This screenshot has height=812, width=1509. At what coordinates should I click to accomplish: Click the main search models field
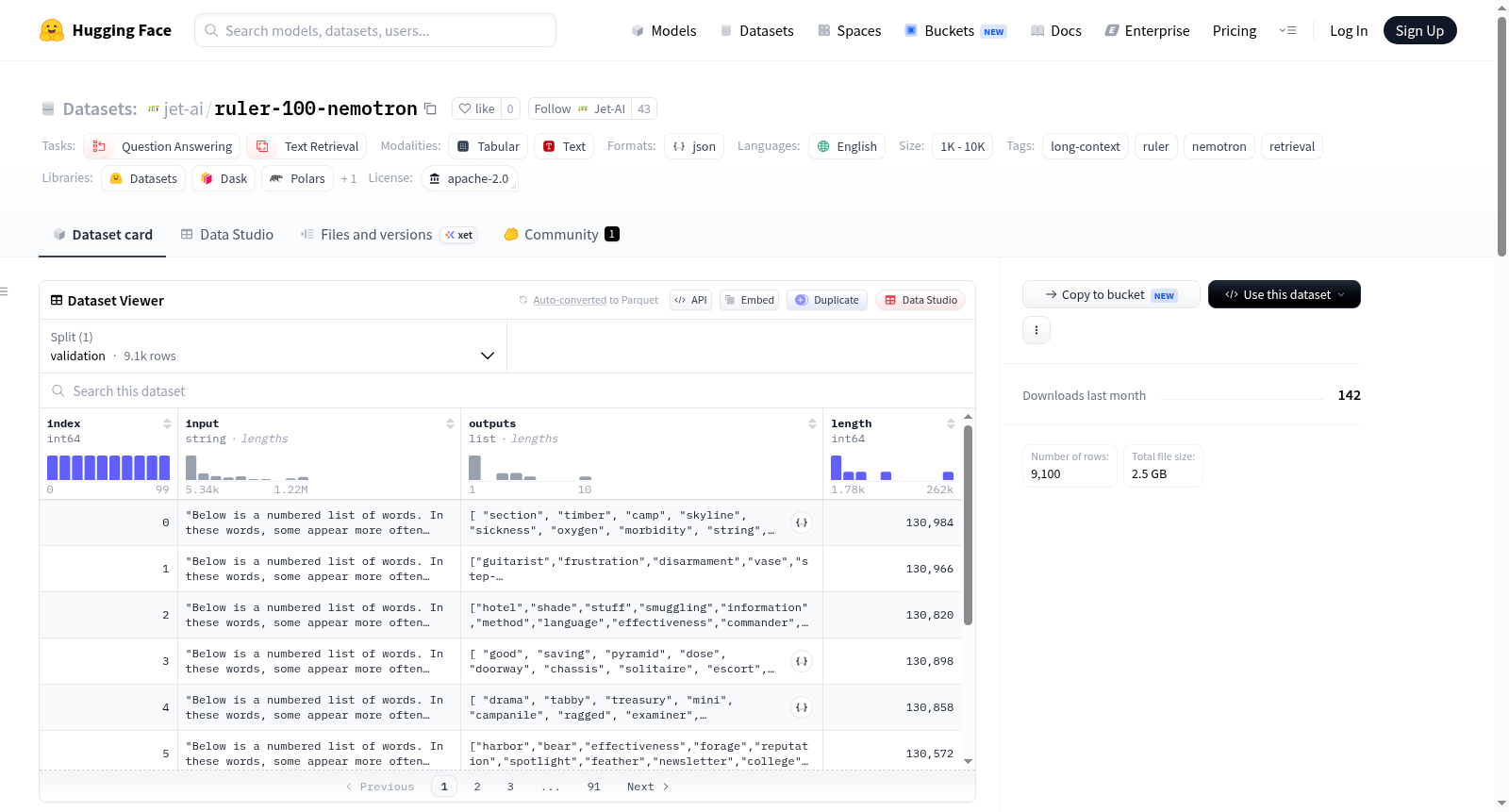(x=375, y=30)
